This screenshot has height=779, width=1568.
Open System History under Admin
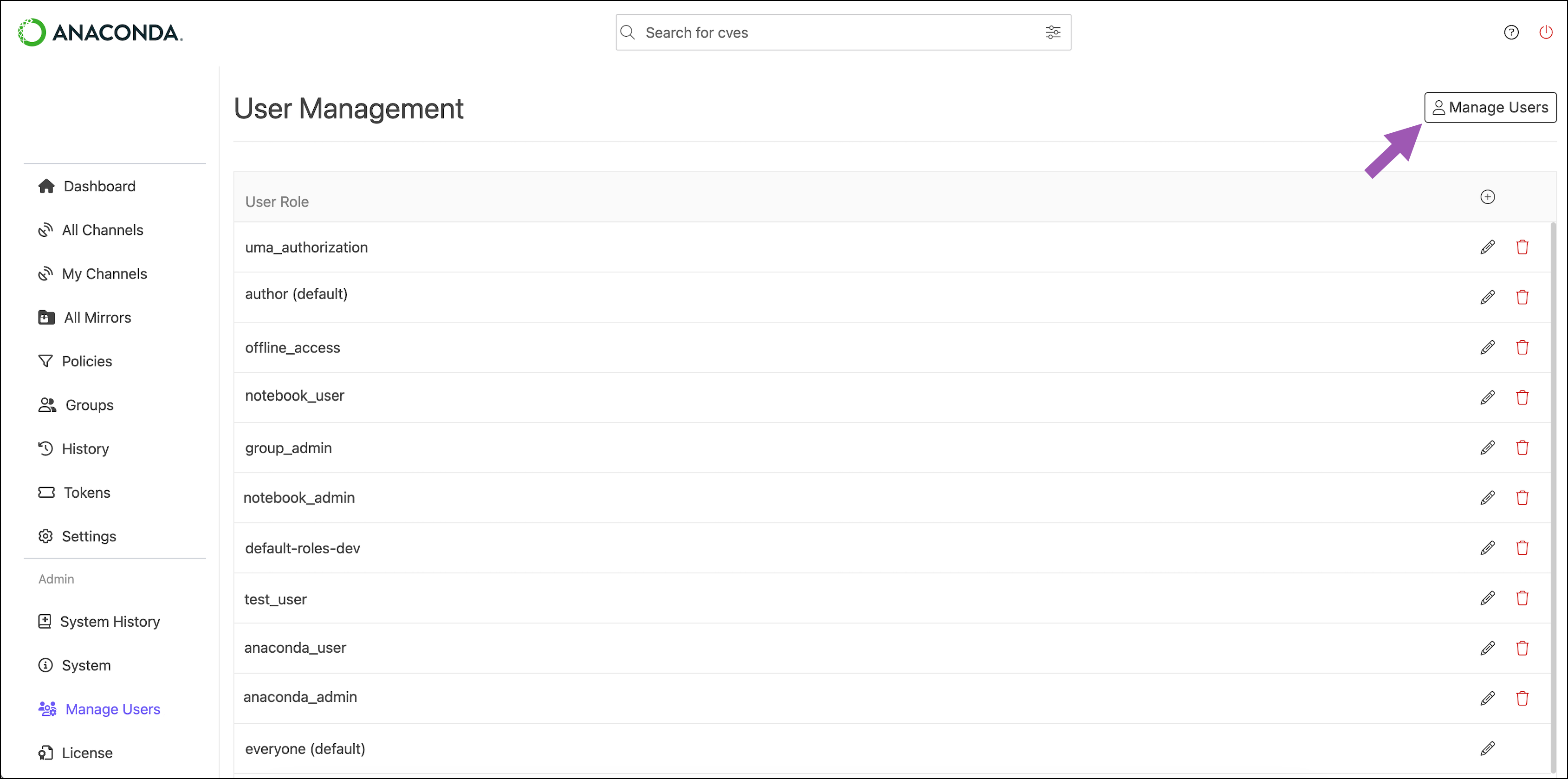click(110, 621)
